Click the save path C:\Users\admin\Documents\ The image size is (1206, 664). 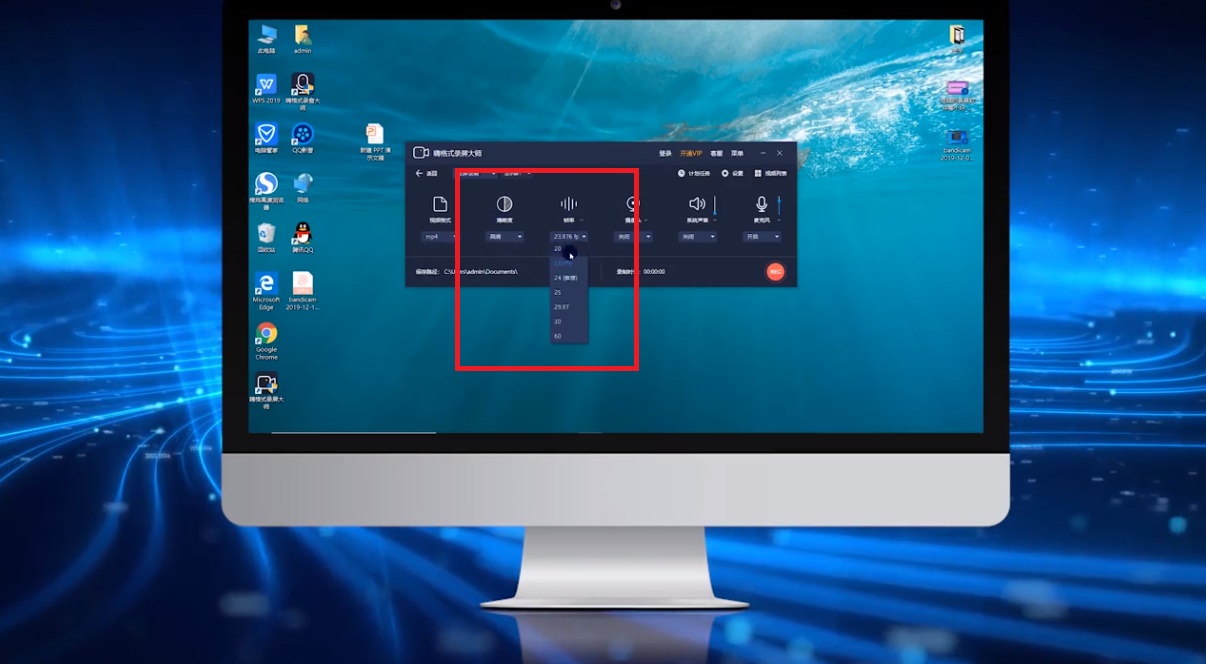(480, 271)
